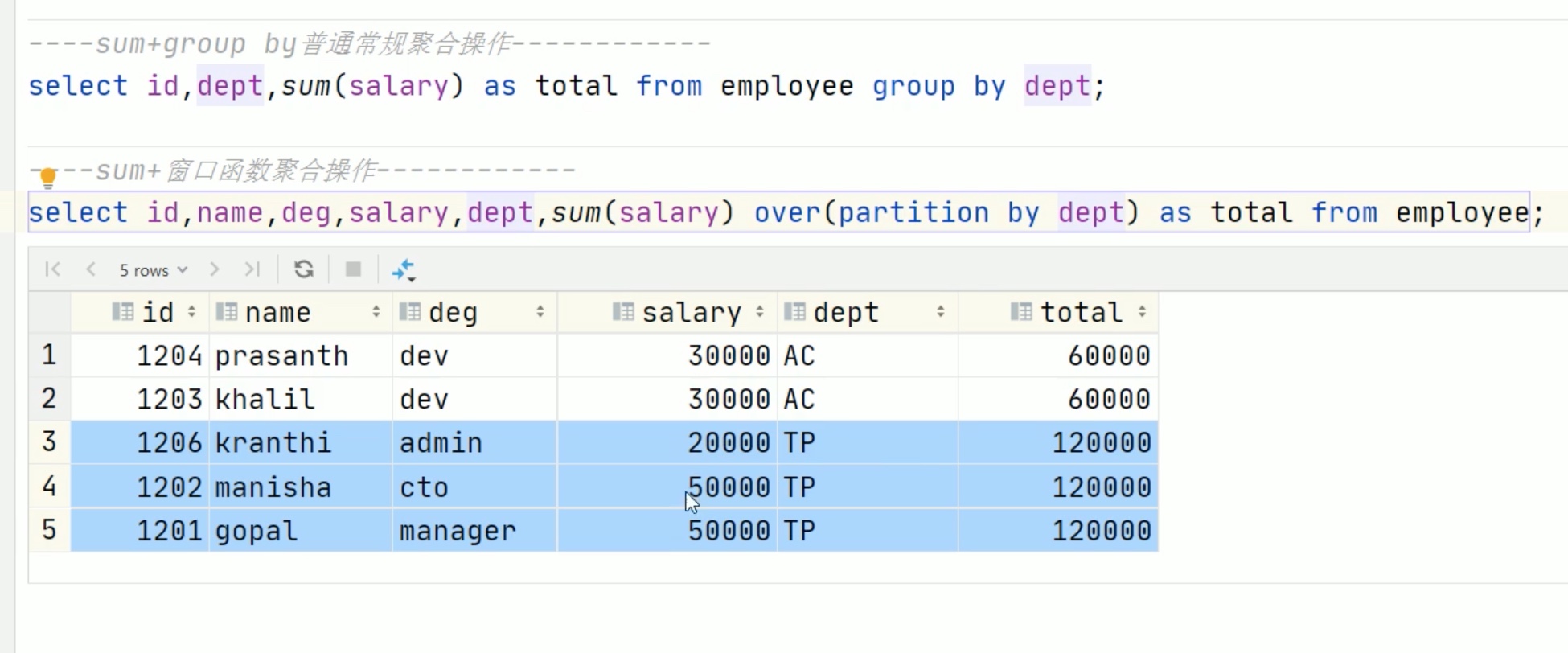Click dept cell AC in khalil row

click(x=868, y=399)
